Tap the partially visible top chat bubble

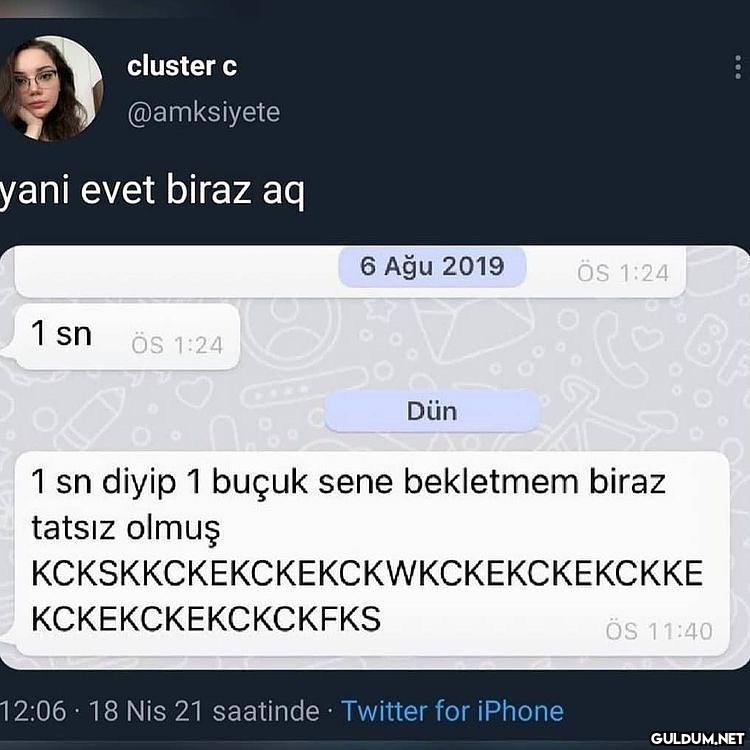tap(350, 273)
